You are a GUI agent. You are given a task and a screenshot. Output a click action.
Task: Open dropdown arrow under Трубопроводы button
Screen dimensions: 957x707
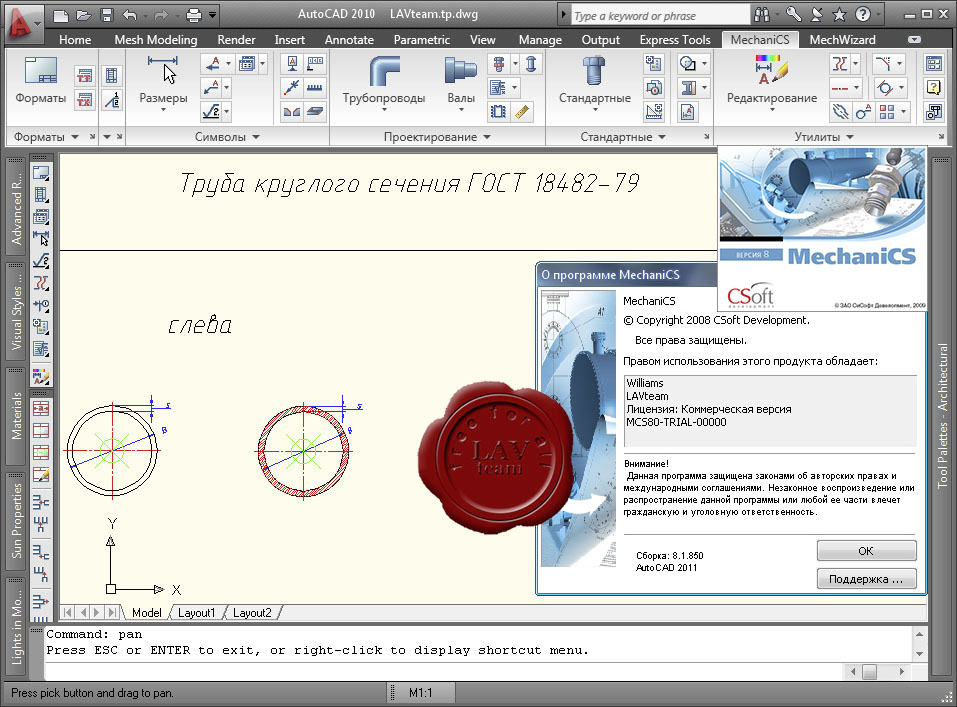point(384,110)
